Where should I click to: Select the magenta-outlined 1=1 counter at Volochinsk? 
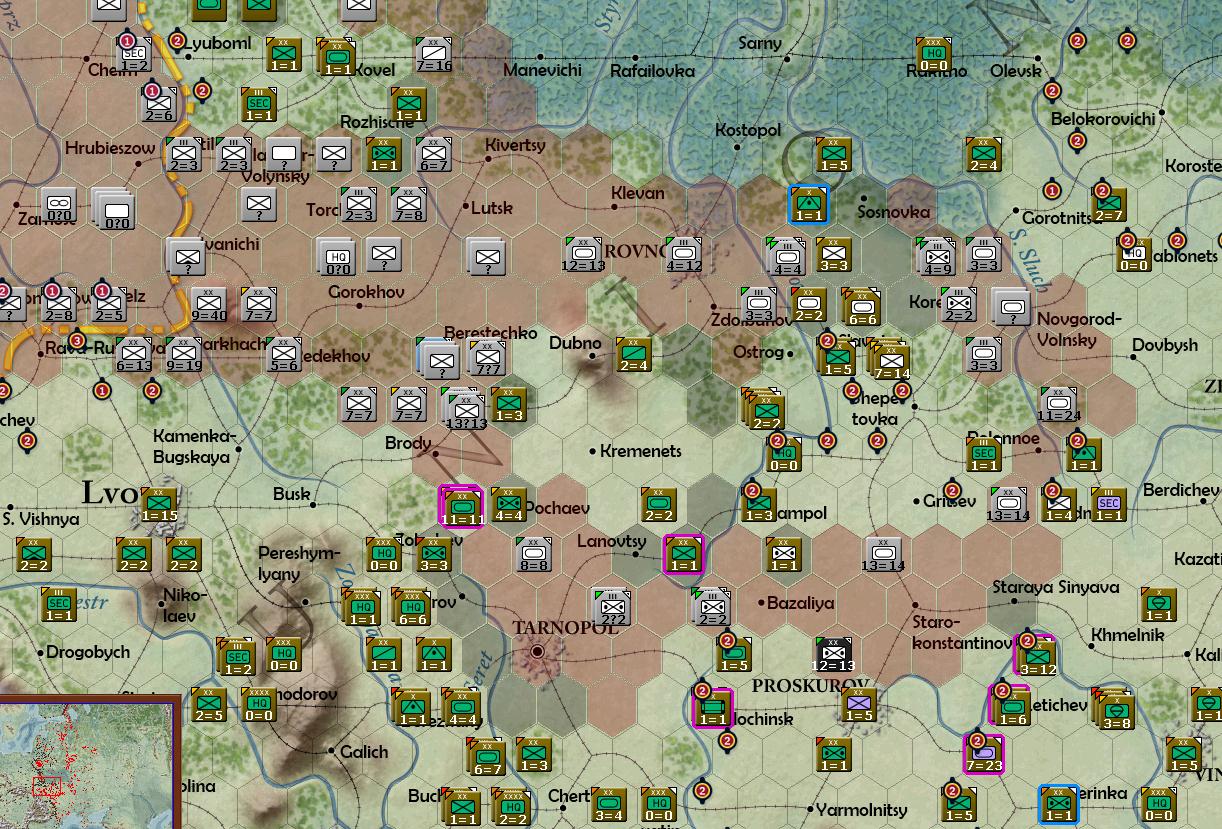coord(712,707)
